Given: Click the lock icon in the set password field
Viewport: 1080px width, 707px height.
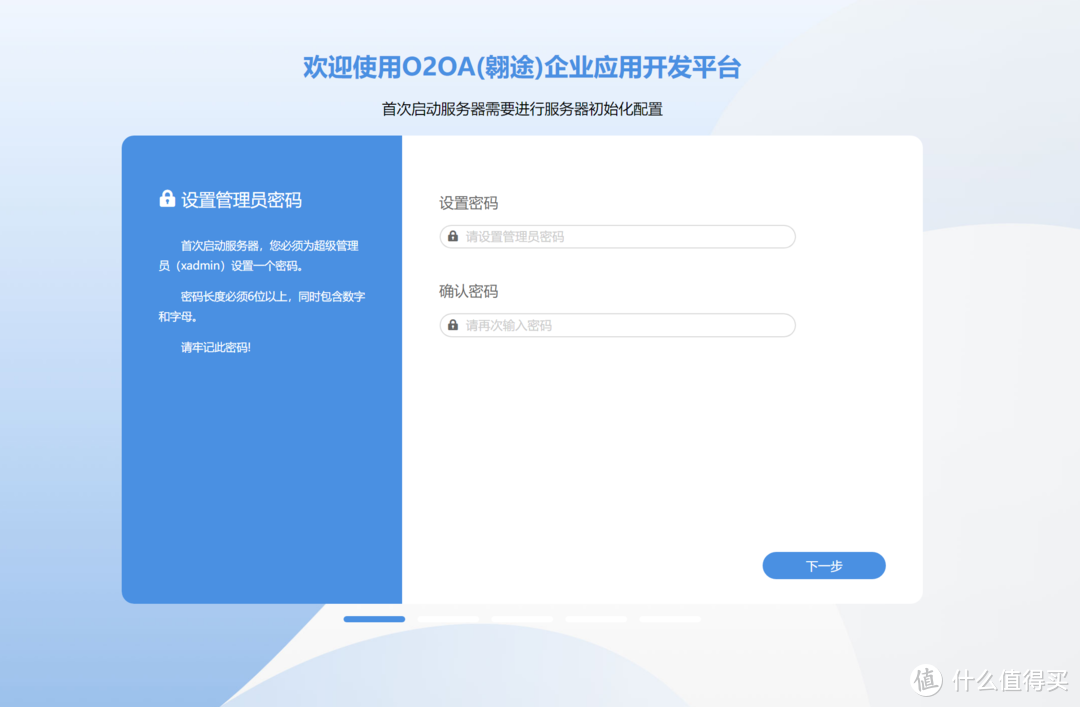Looking at the screenshot, I should click(x=455, y=236).
